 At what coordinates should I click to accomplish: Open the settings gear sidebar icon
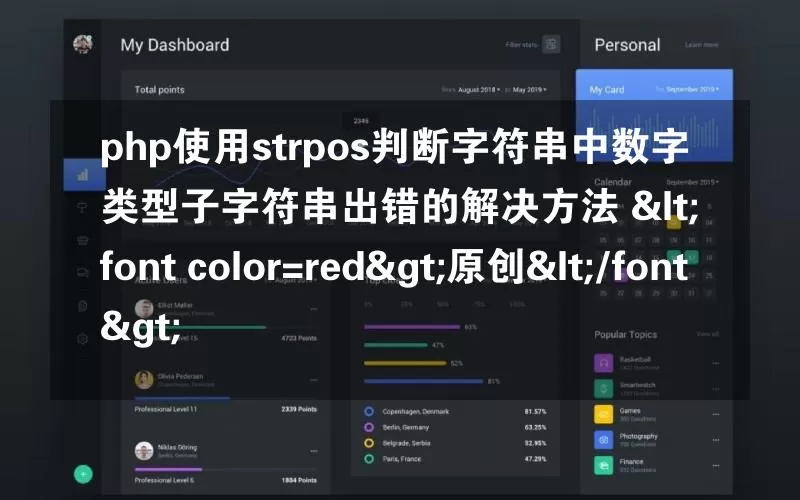(82, 338)
